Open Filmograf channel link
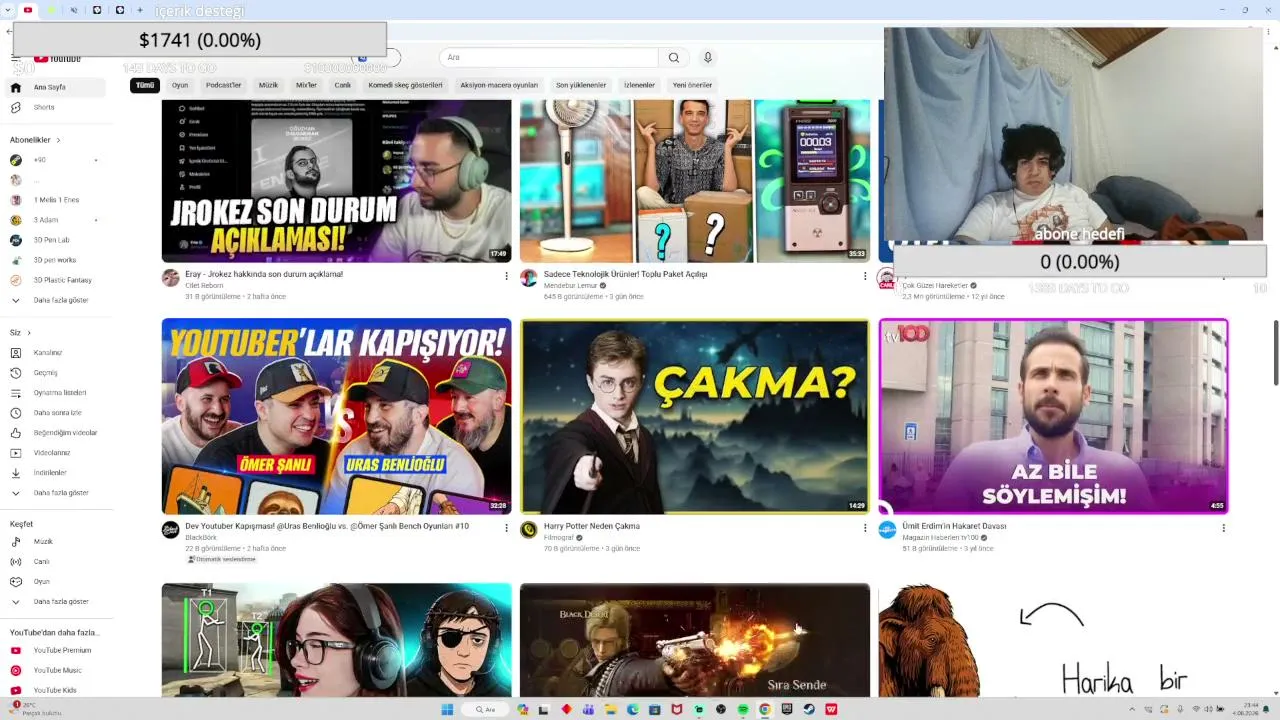 point(558,538)
